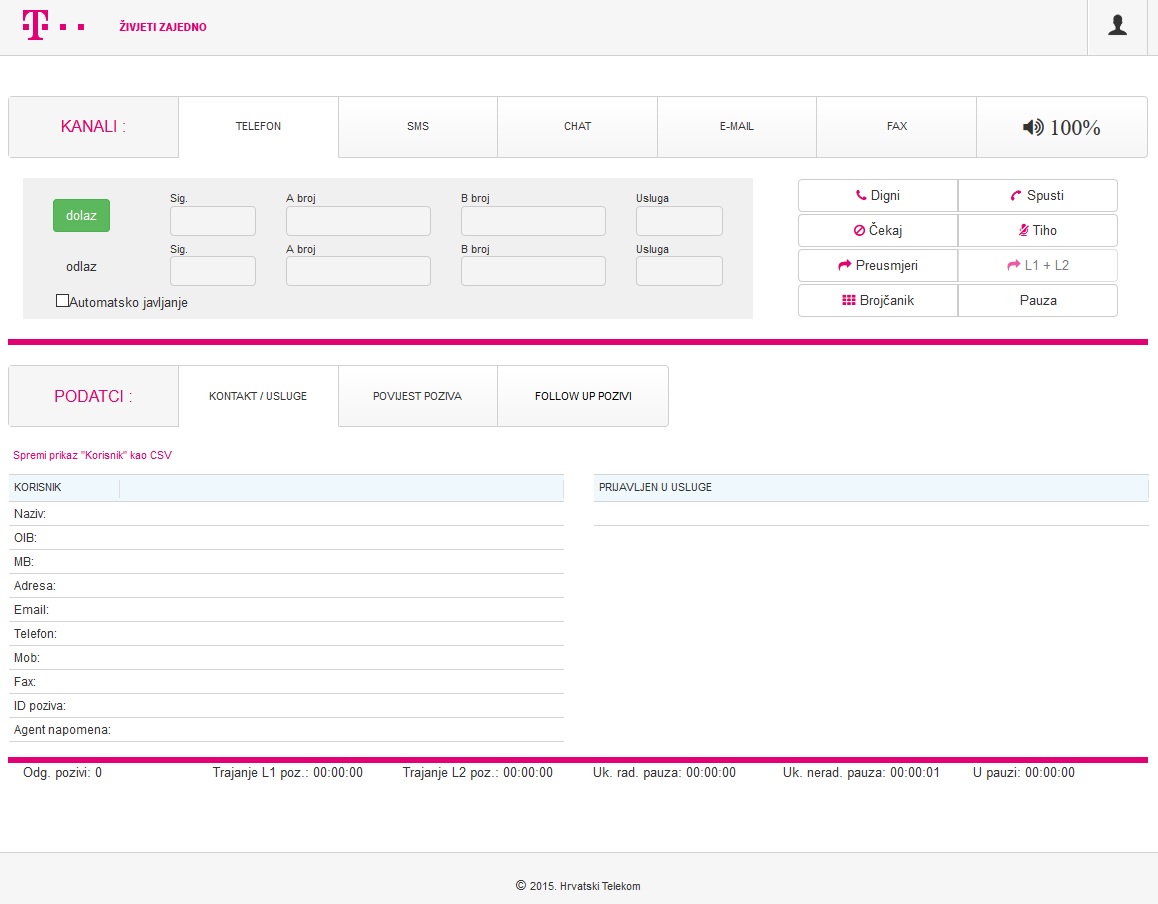The image size is (1158, 904).
Task: Click the incoming A broj field
Action: tap(358, 221)
